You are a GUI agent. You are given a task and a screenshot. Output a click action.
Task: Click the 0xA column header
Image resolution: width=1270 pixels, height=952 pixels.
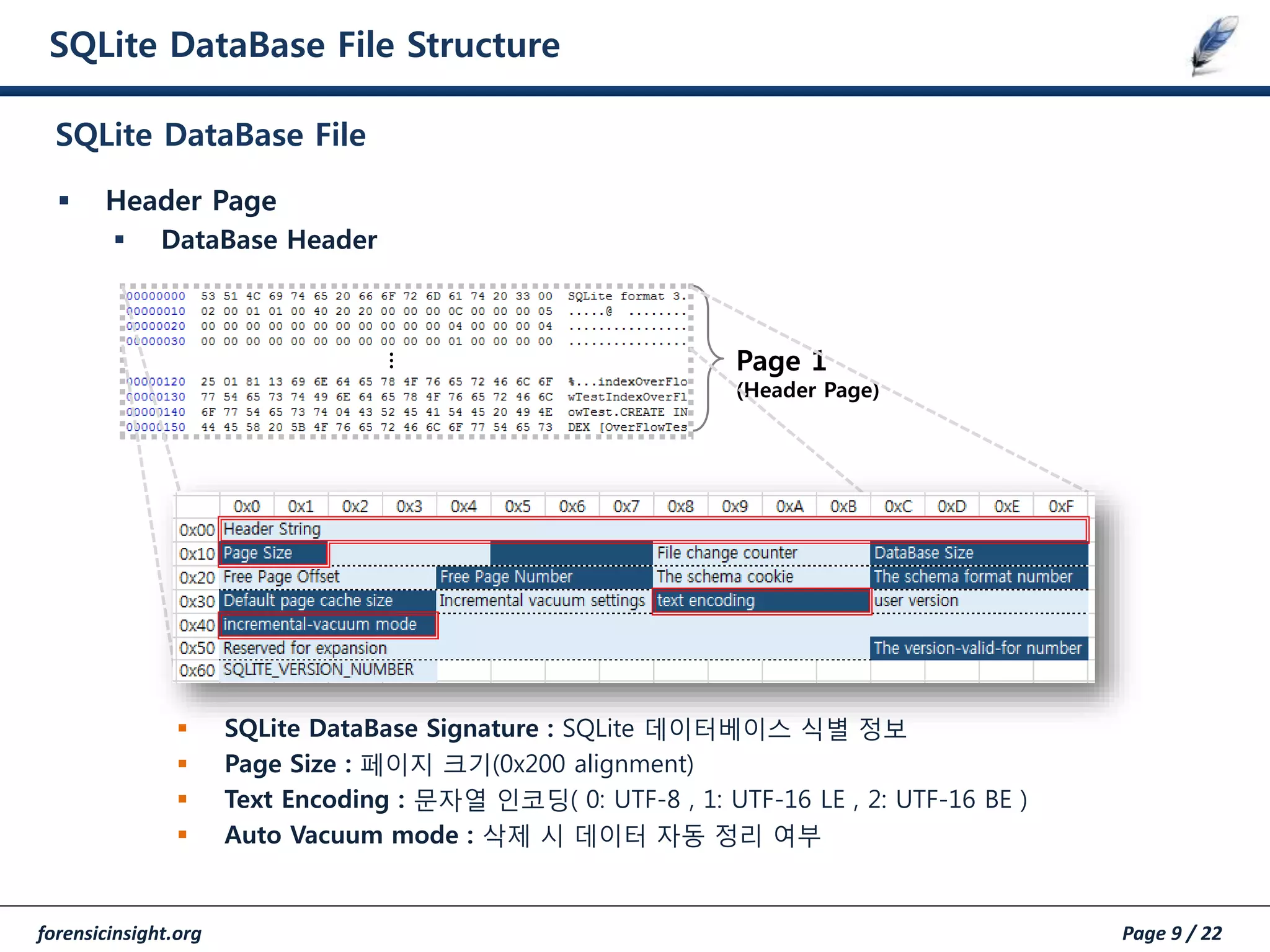pyautogui.click(x=789, y=506)
